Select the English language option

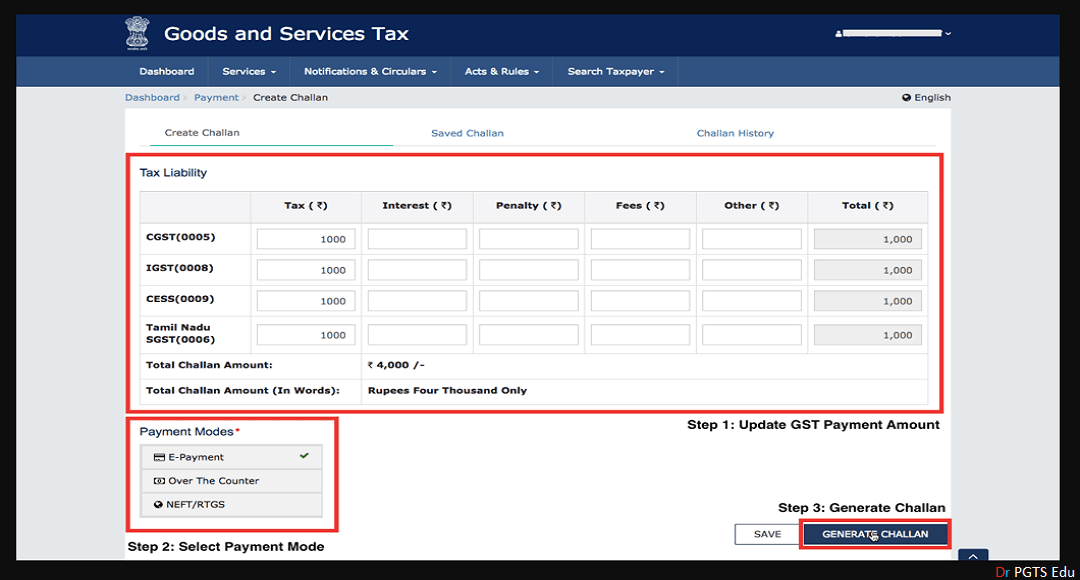[926, 98]
